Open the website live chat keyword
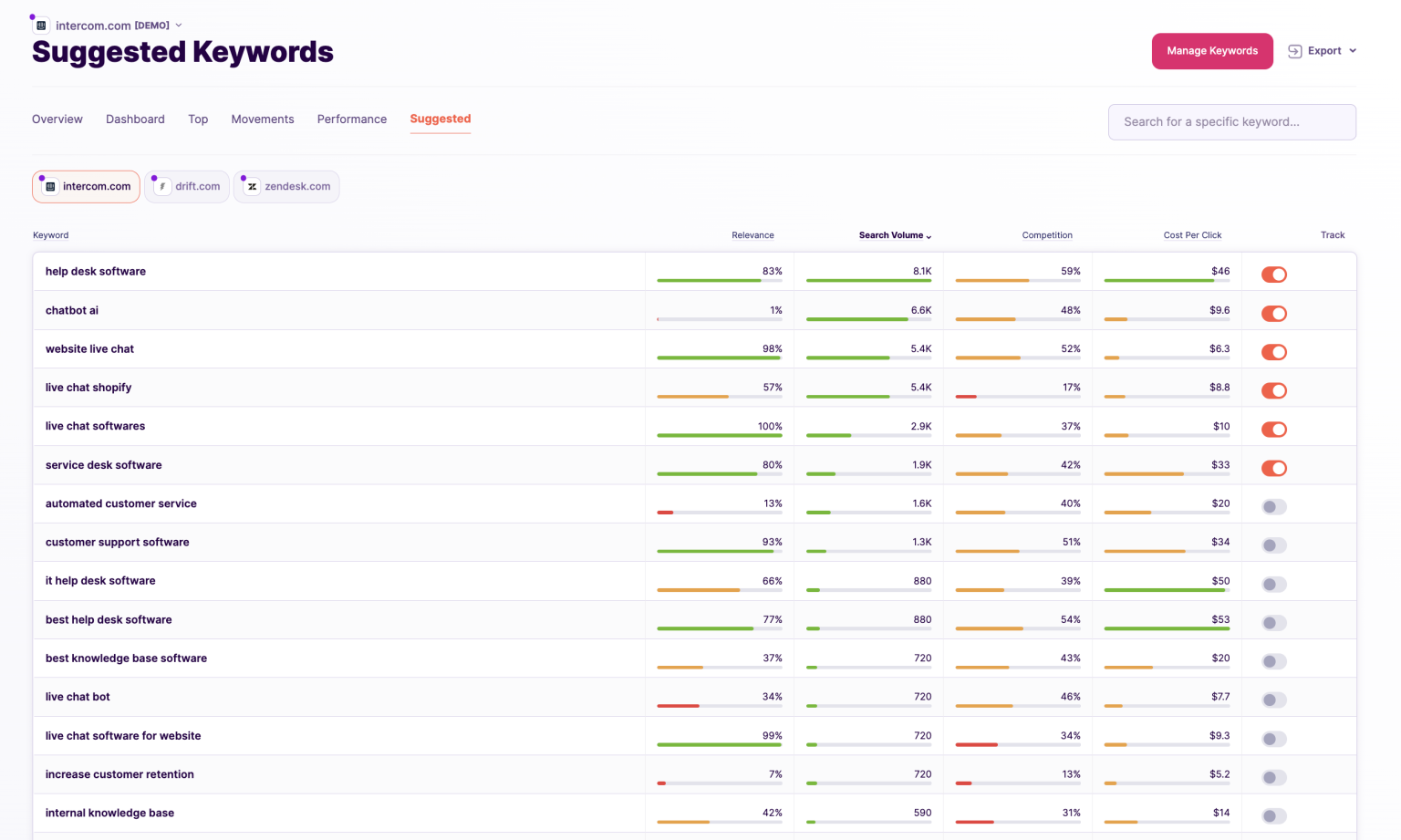This screenshot has height=840, width=1401. point(89,349)
